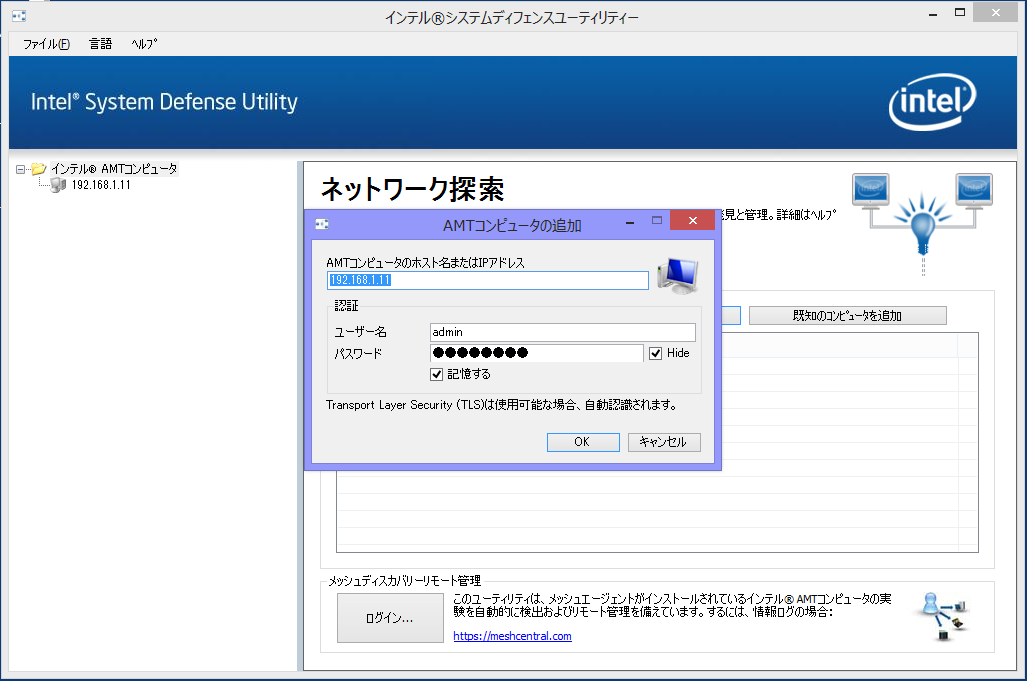1027x681 pixels.
Task: Click the hostname or IP address field
Action: pyautogui.click(x=488, y=280)
